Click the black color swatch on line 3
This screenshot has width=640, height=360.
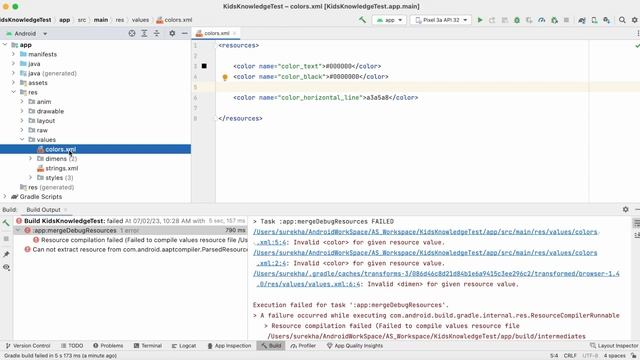point(204,66)
